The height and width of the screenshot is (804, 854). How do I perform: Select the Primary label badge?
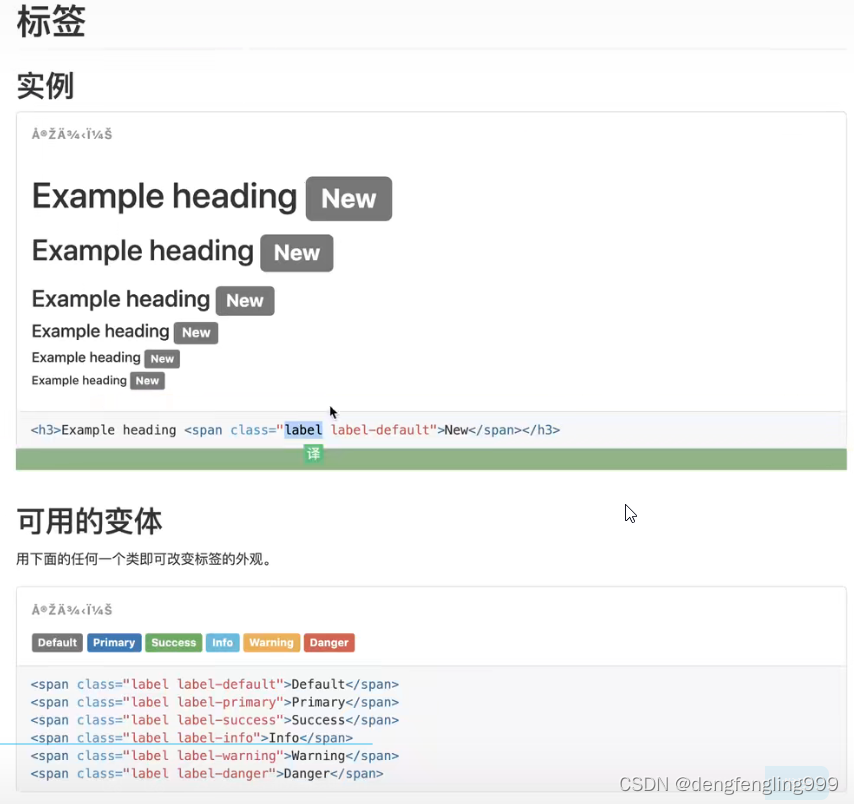(114, 642)
